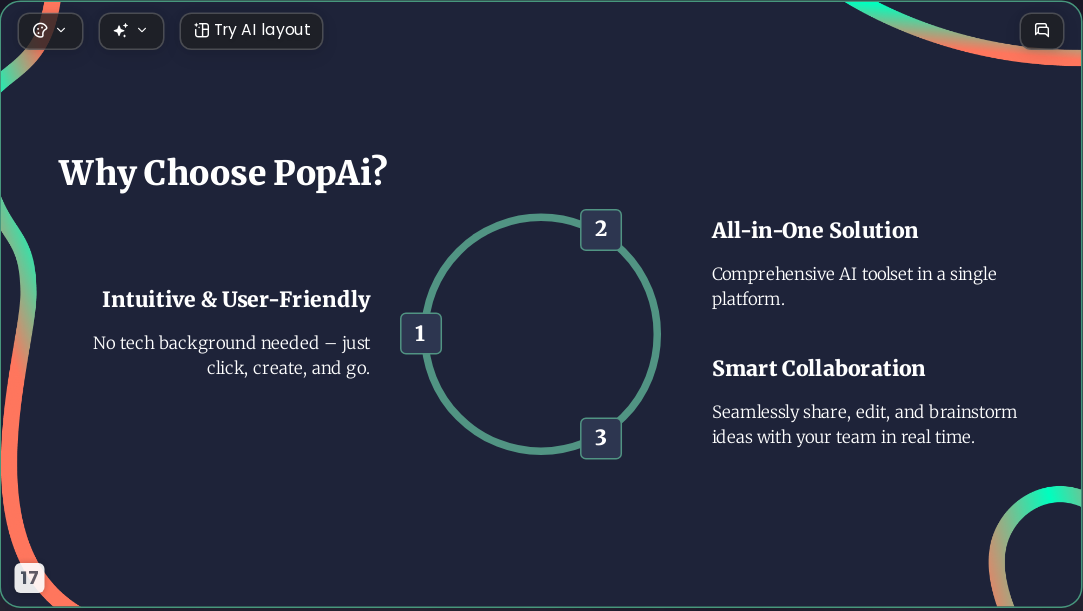Select step 1 marker on circle
1083x611 pixels.
(421, 333)
